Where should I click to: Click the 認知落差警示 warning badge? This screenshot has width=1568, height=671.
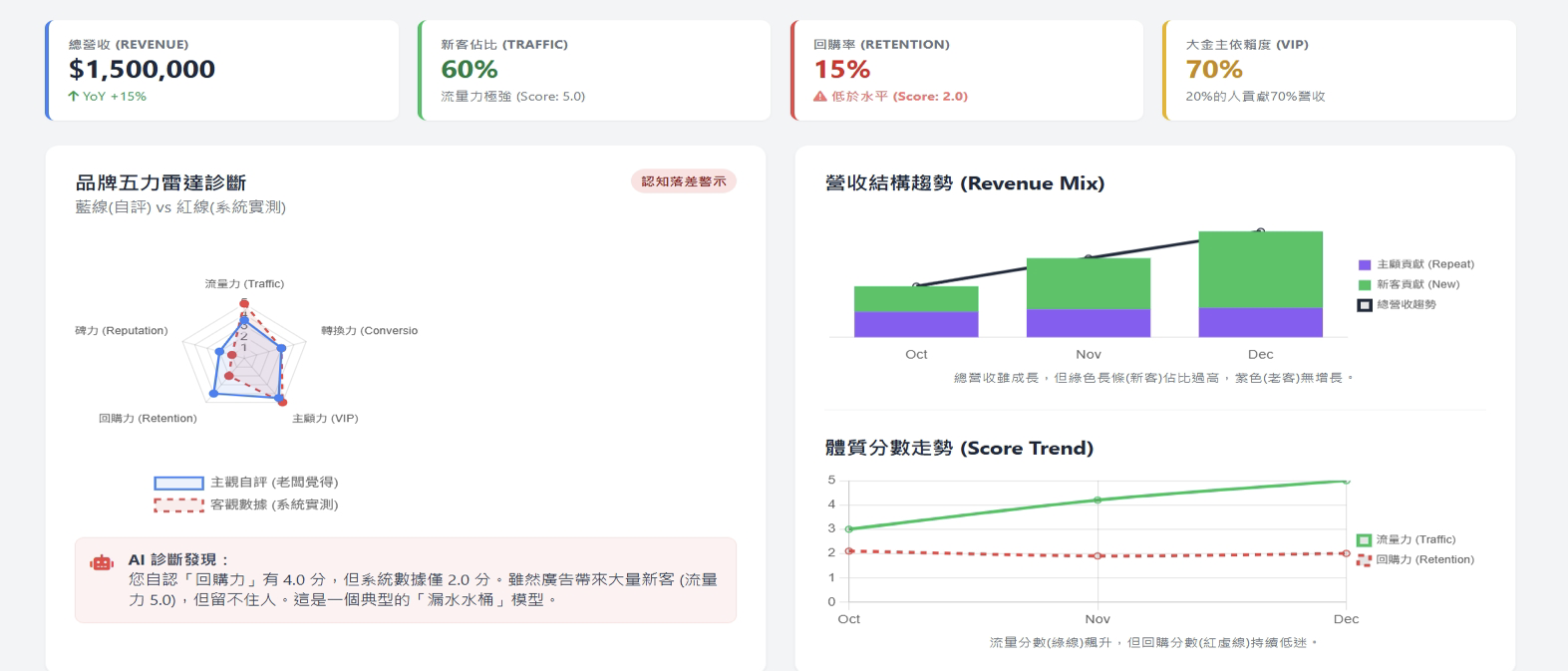tap(683, 181)
